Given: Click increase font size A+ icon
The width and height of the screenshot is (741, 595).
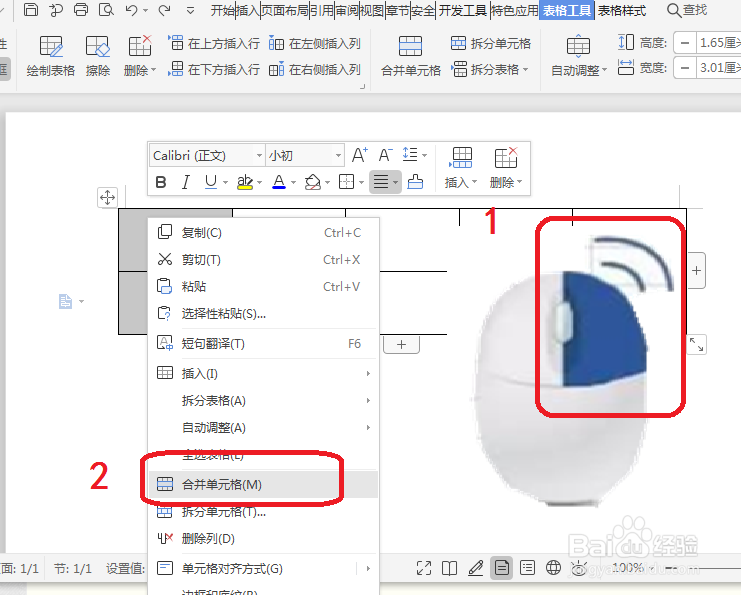Looking at the screenshot, I should click(360, 155).
